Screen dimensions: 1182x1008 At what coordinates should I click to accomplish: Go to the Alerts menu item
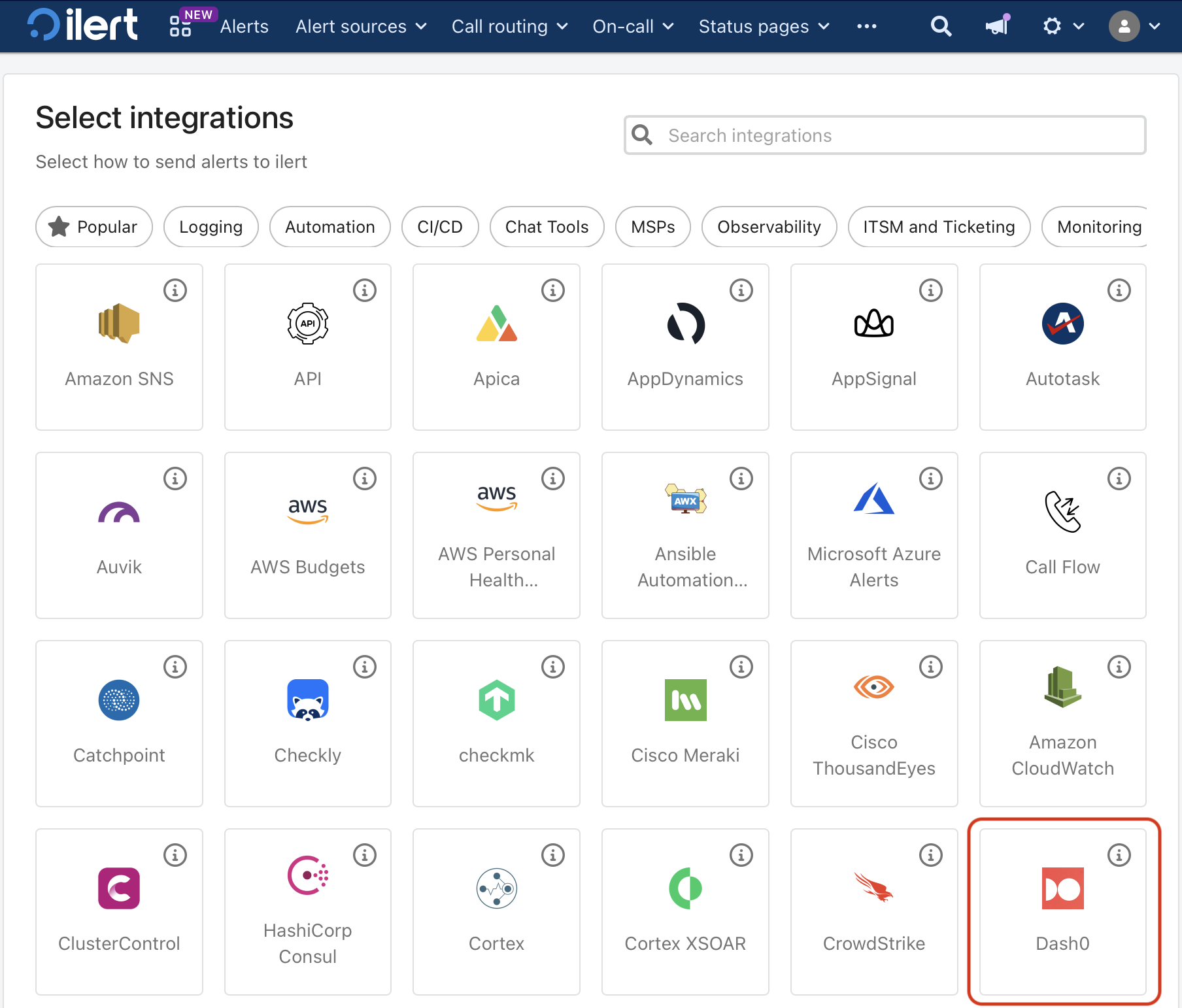[245, 26]
